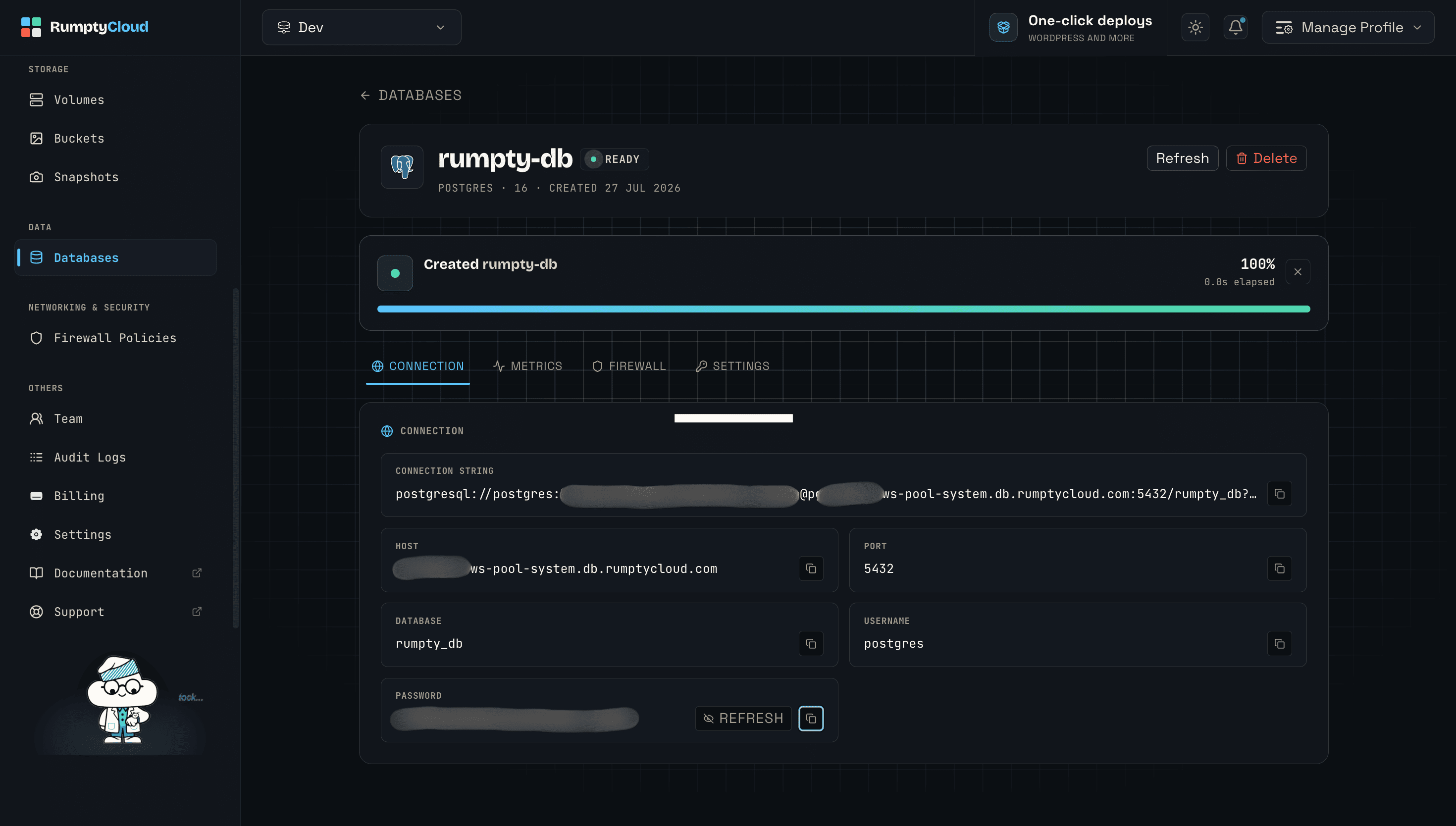Screen dimensions: 1456x826
Task: Click the RumptyCloud logo
Action: (85, 27)
